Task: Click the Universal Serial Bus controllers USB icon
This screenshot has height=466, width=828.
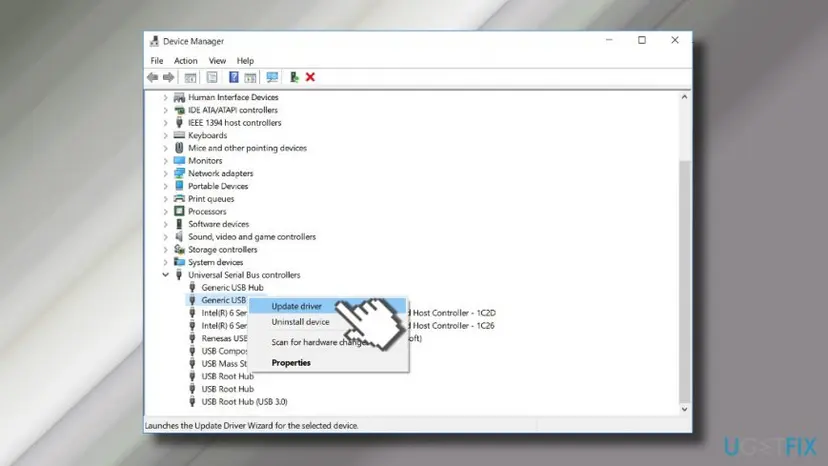Action: click(179, 275)
